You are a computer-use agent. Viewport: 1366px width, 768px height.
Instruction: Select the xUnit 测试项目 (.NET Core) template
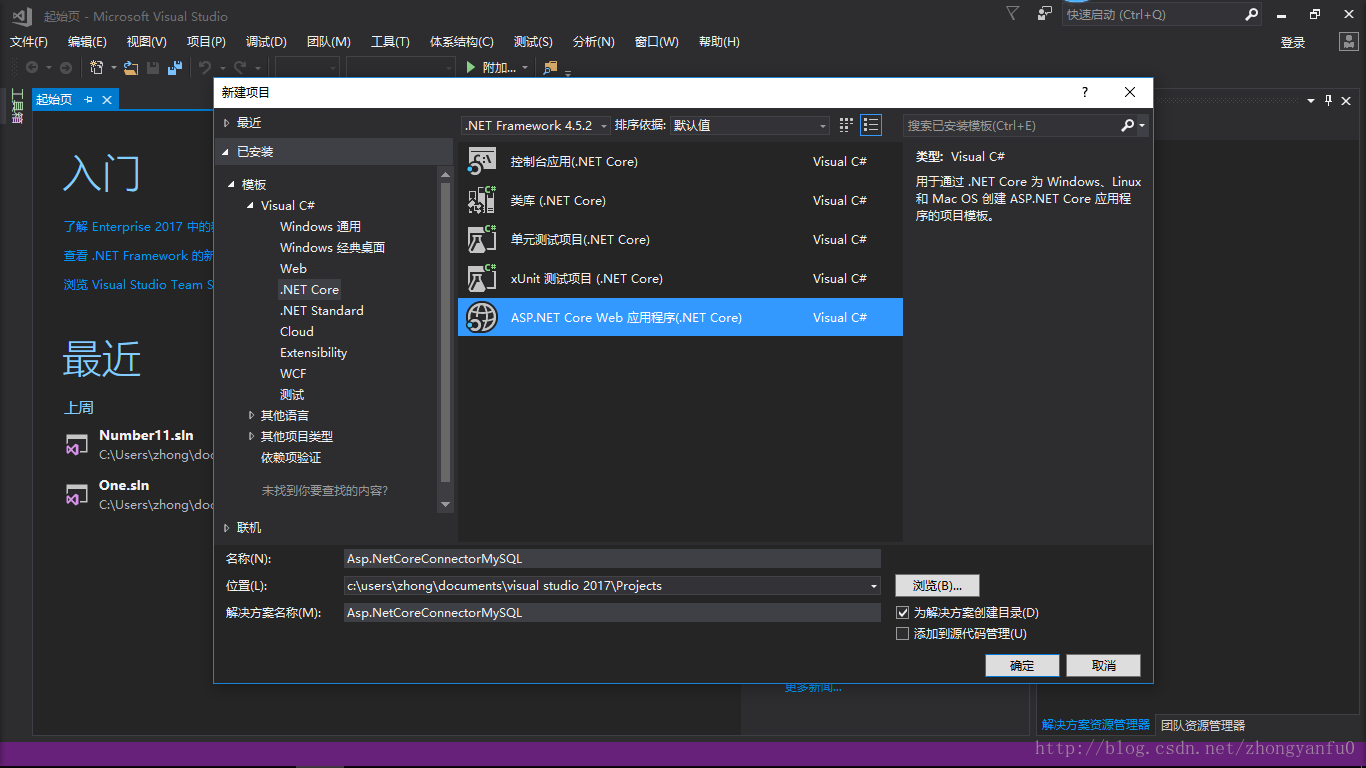[680, 278]
